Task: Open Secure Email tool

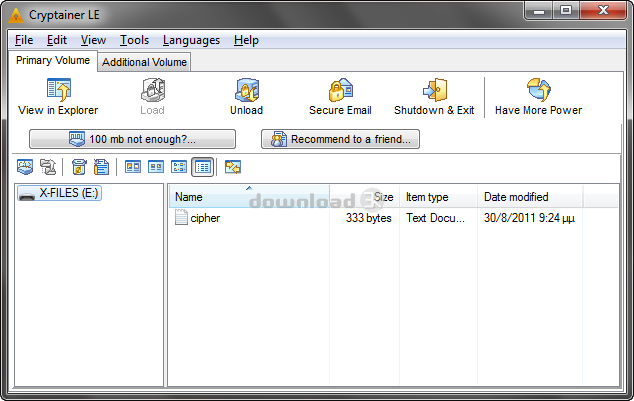Action: coord(340,97)
